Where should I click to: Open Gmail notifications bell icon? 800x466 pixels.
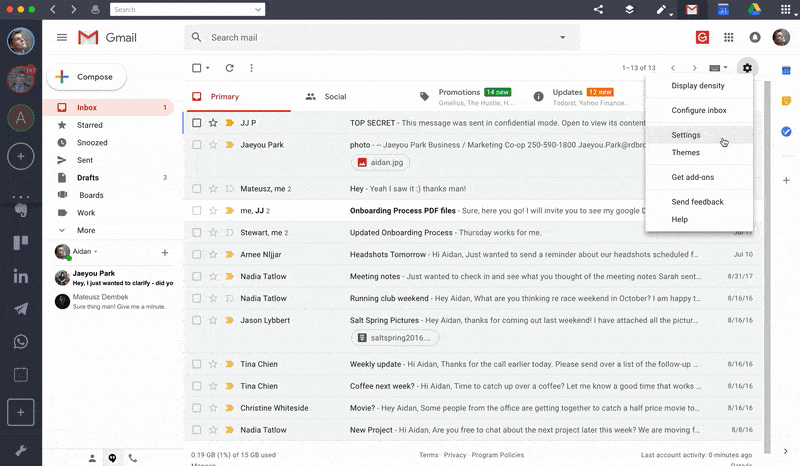pos(755,37)
